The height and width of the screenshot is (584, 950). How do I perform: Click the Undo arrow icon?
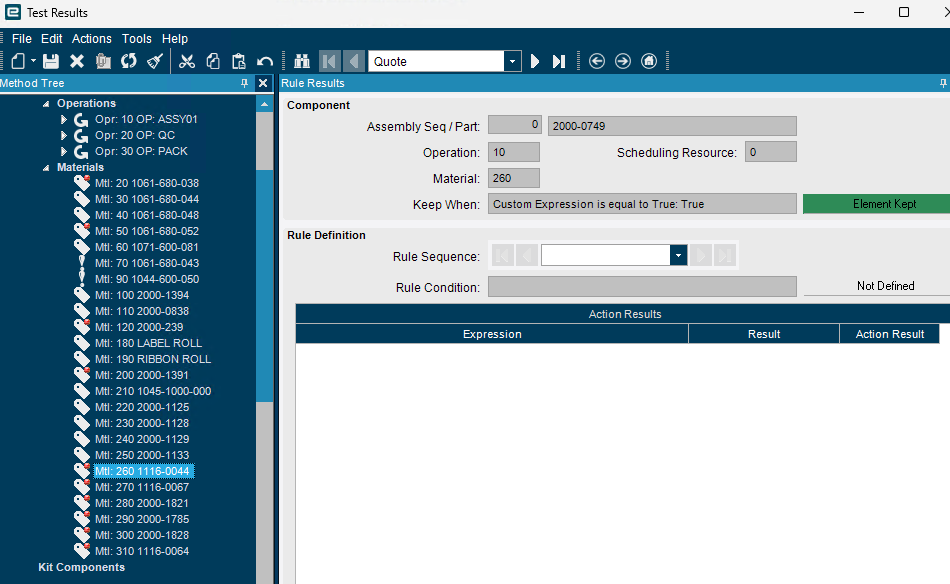265,61
